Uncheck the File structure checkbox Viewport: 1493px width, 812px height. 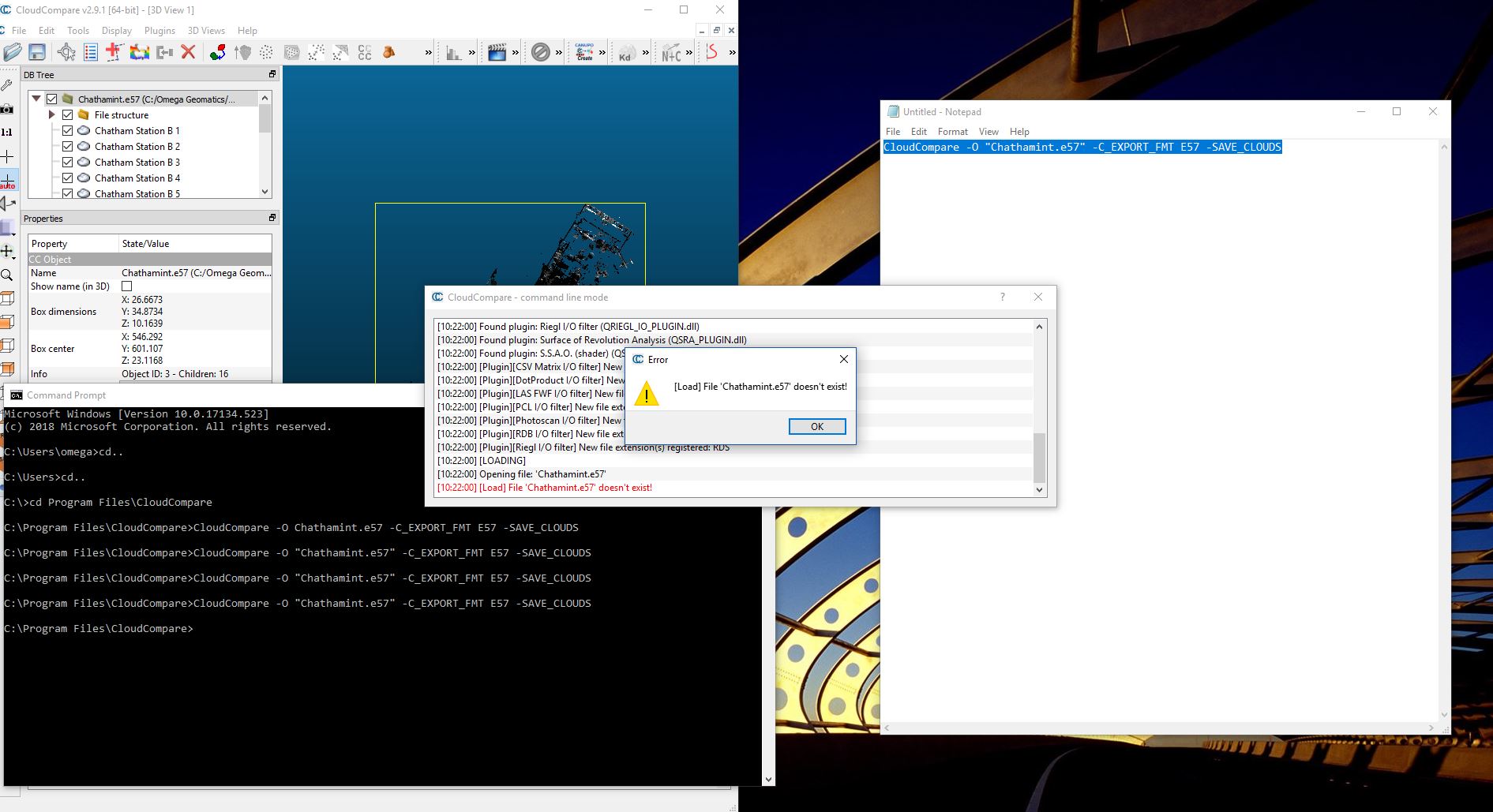(67, 115)
